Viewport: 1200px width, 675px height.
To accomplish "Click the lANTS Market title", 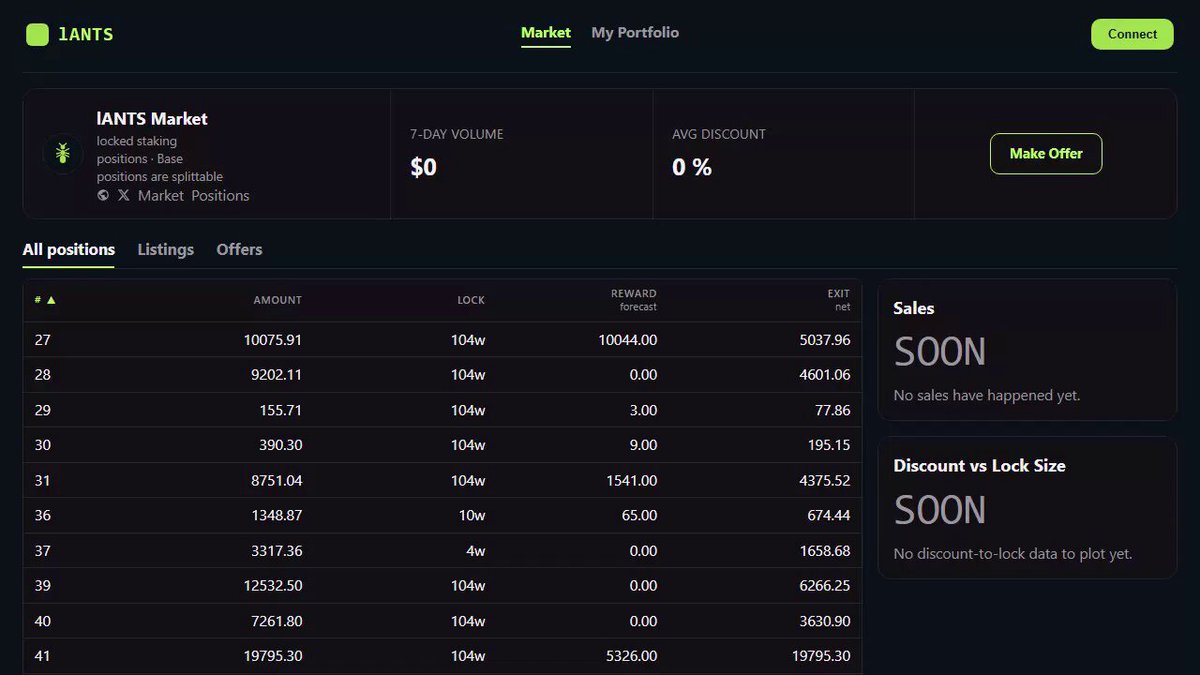I will 152,119.
